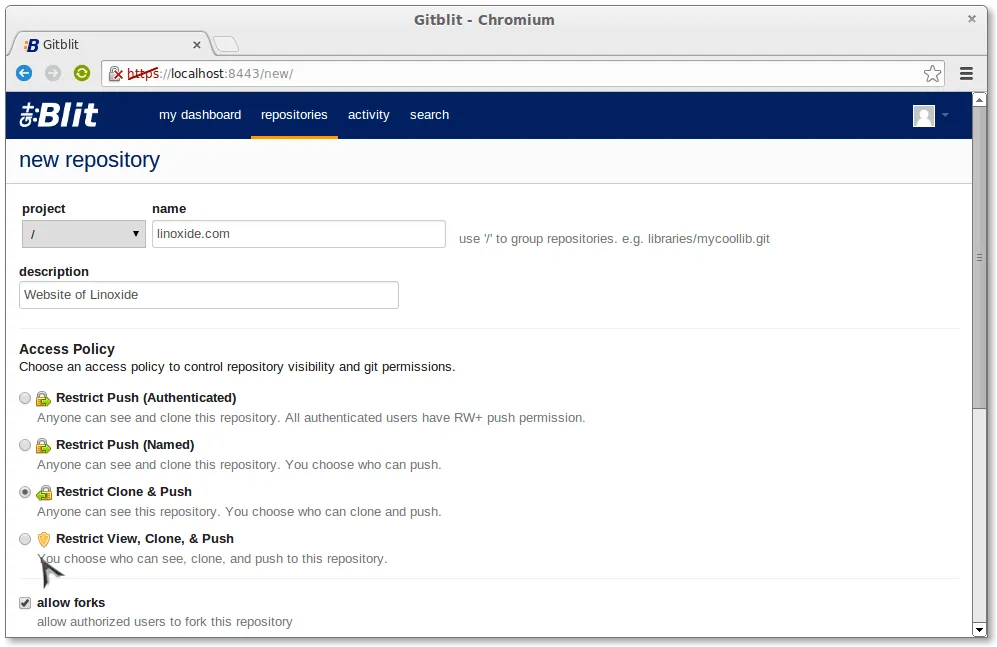
Task: Open the search page
Action: pyautogui.click(x=429, y=115)
